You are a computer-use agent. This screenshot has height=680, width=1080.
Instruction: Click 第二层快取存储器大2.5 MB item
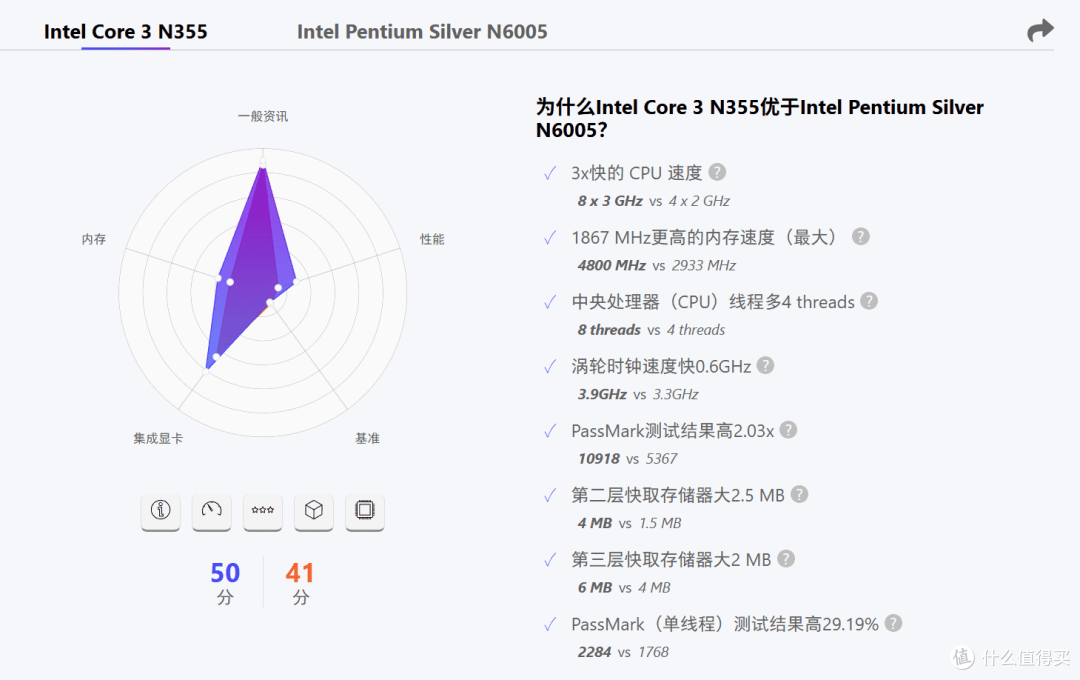pos(678,495)
